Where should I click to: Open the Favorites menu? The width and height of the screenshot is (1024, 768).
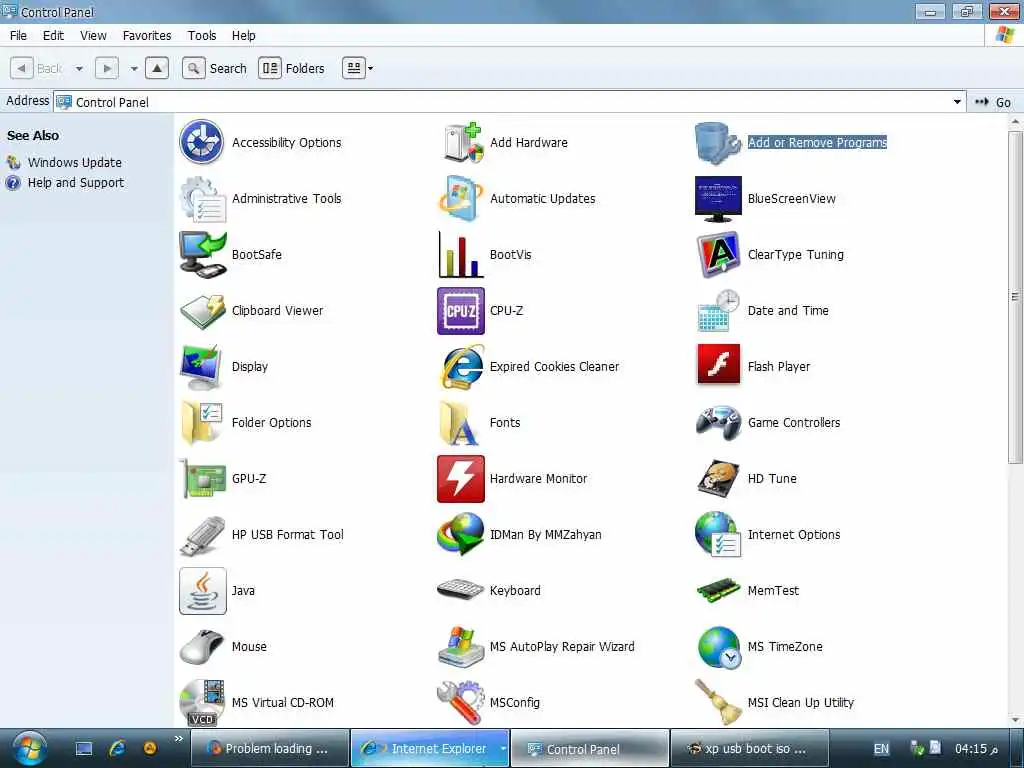(x=147, y=35)
